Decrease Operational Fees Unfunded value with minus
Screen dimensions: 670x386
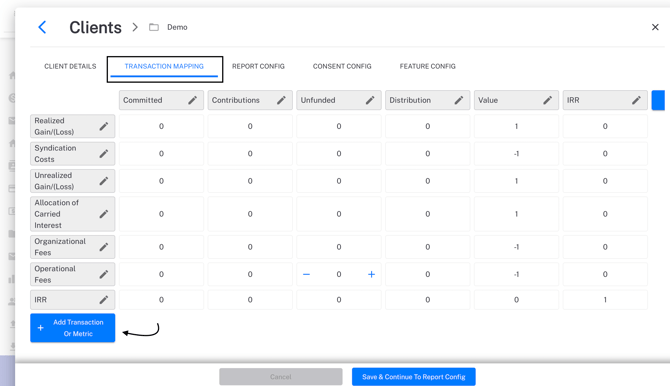tap(306, 274)
